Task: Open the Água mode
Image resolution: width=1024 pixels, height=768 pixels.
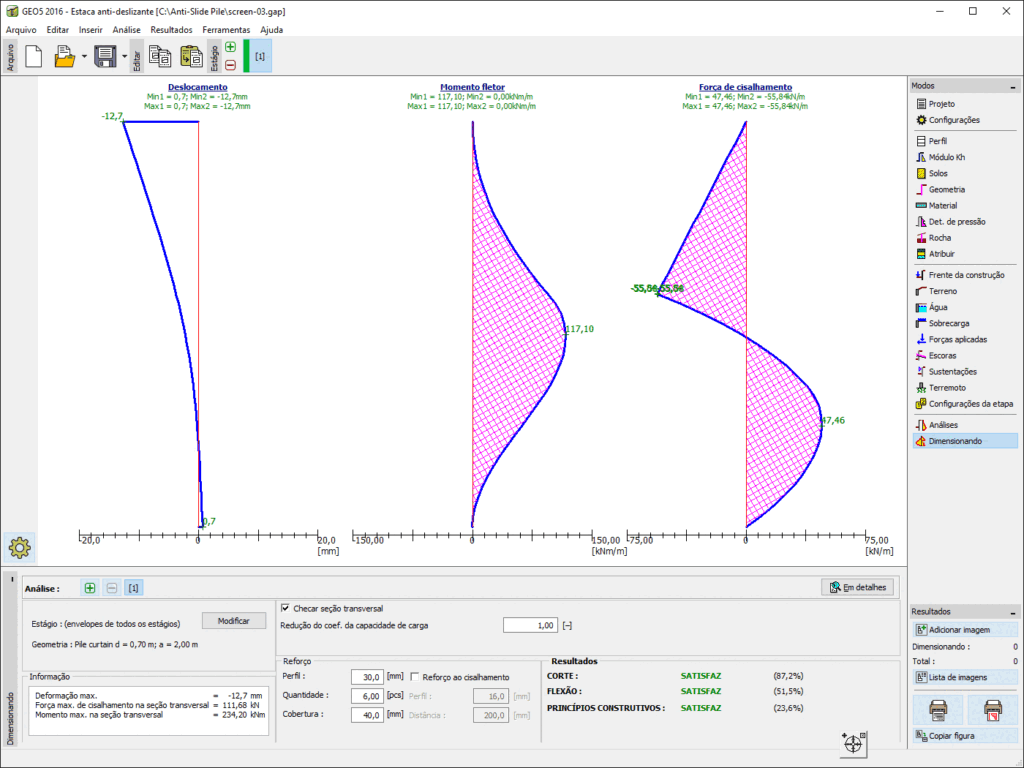Action: 965,307
